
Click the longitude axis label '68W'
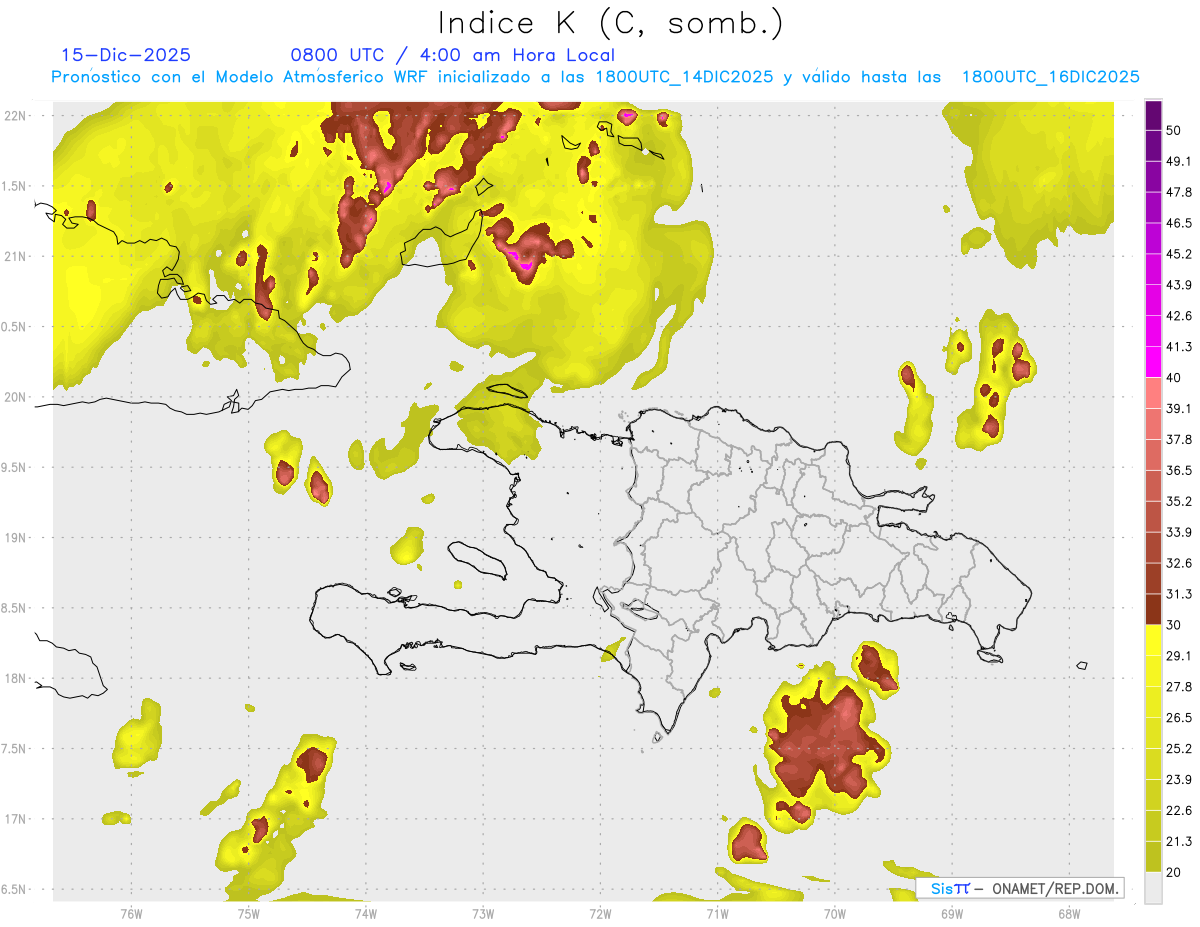click(1069, 914)
